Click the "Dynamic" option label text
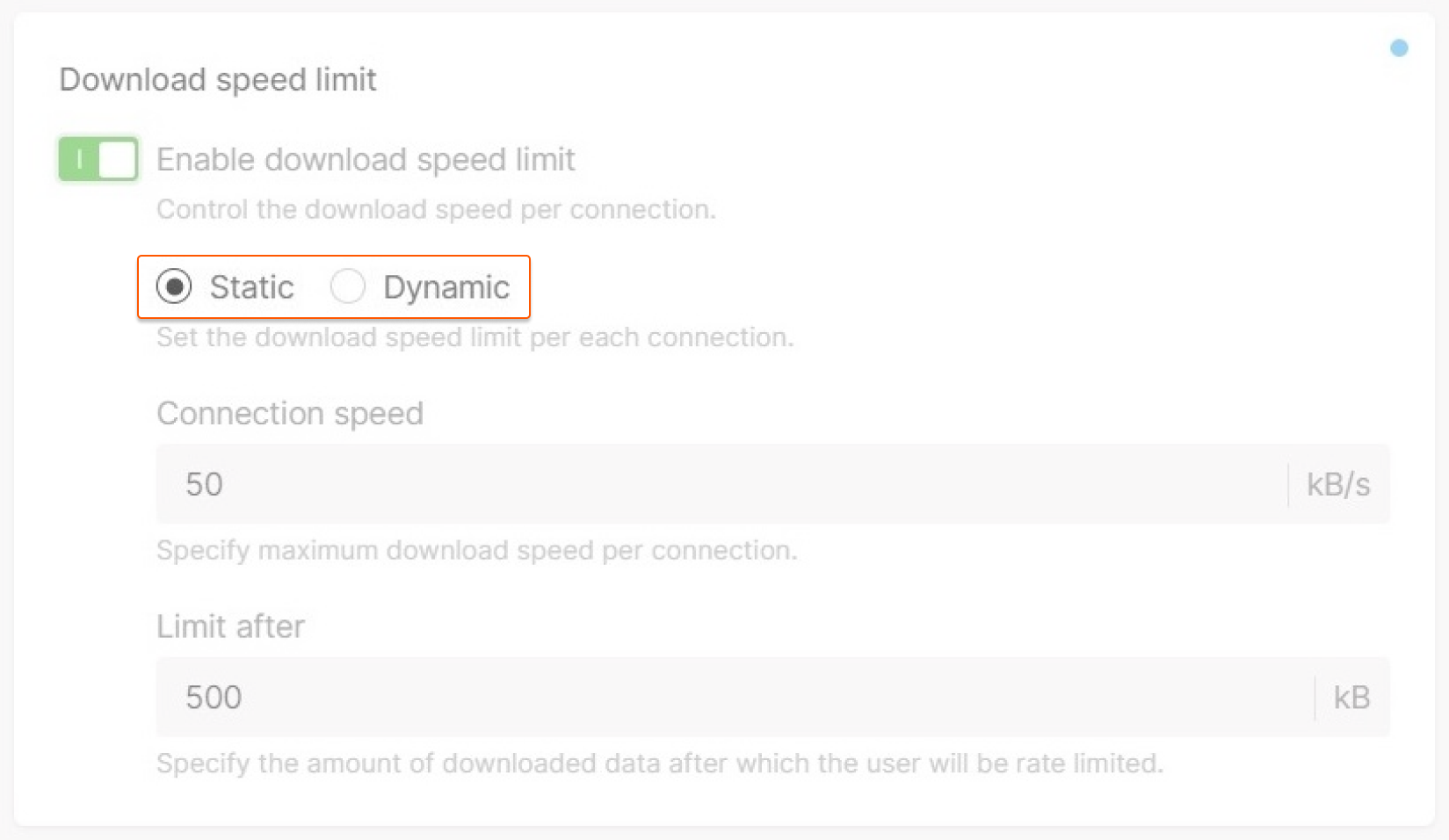 coord(446,287)
